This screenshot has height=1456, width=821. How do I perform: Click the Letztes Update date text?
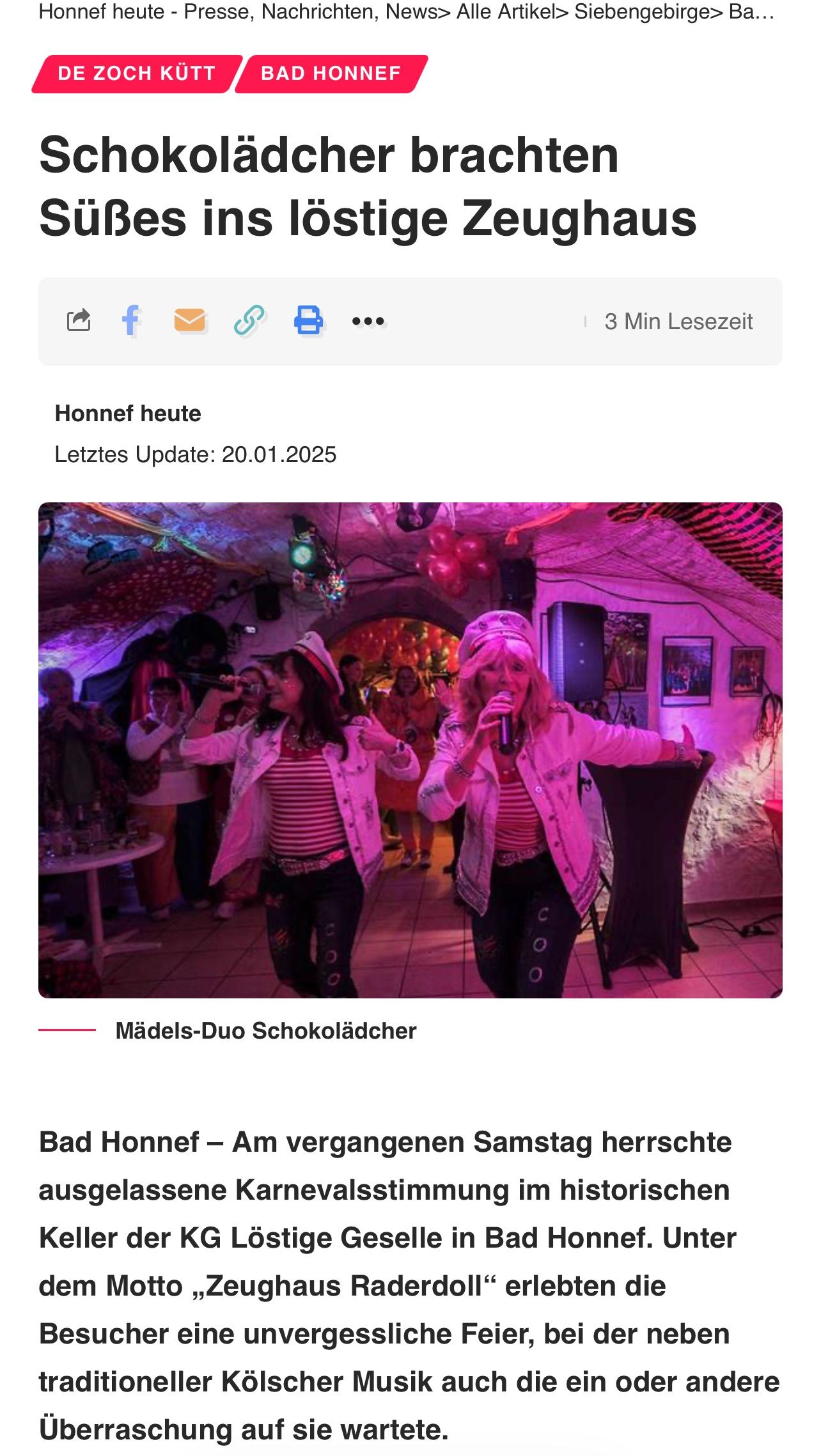(196, 454)
